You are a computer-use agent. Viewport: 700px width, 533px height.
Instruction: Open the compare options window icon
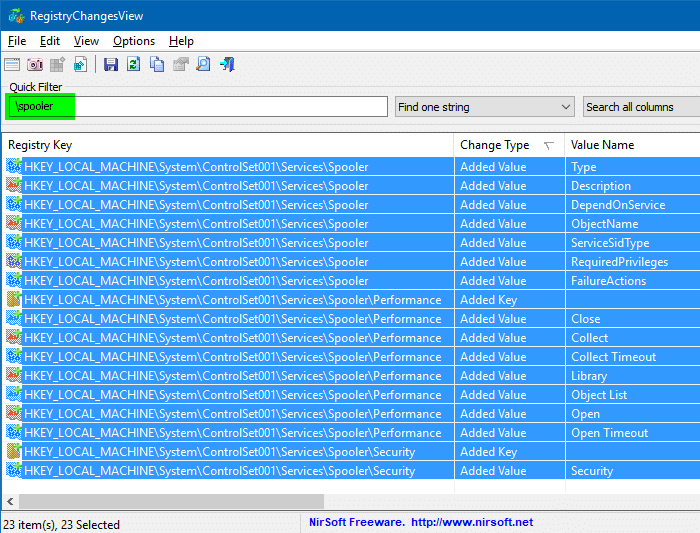12,64
